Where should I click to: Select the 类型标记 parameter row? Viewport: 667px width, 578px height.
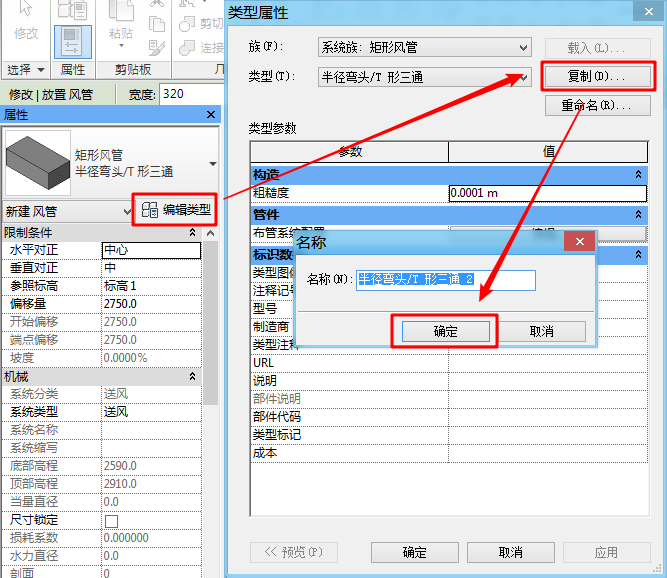(449, 435)
